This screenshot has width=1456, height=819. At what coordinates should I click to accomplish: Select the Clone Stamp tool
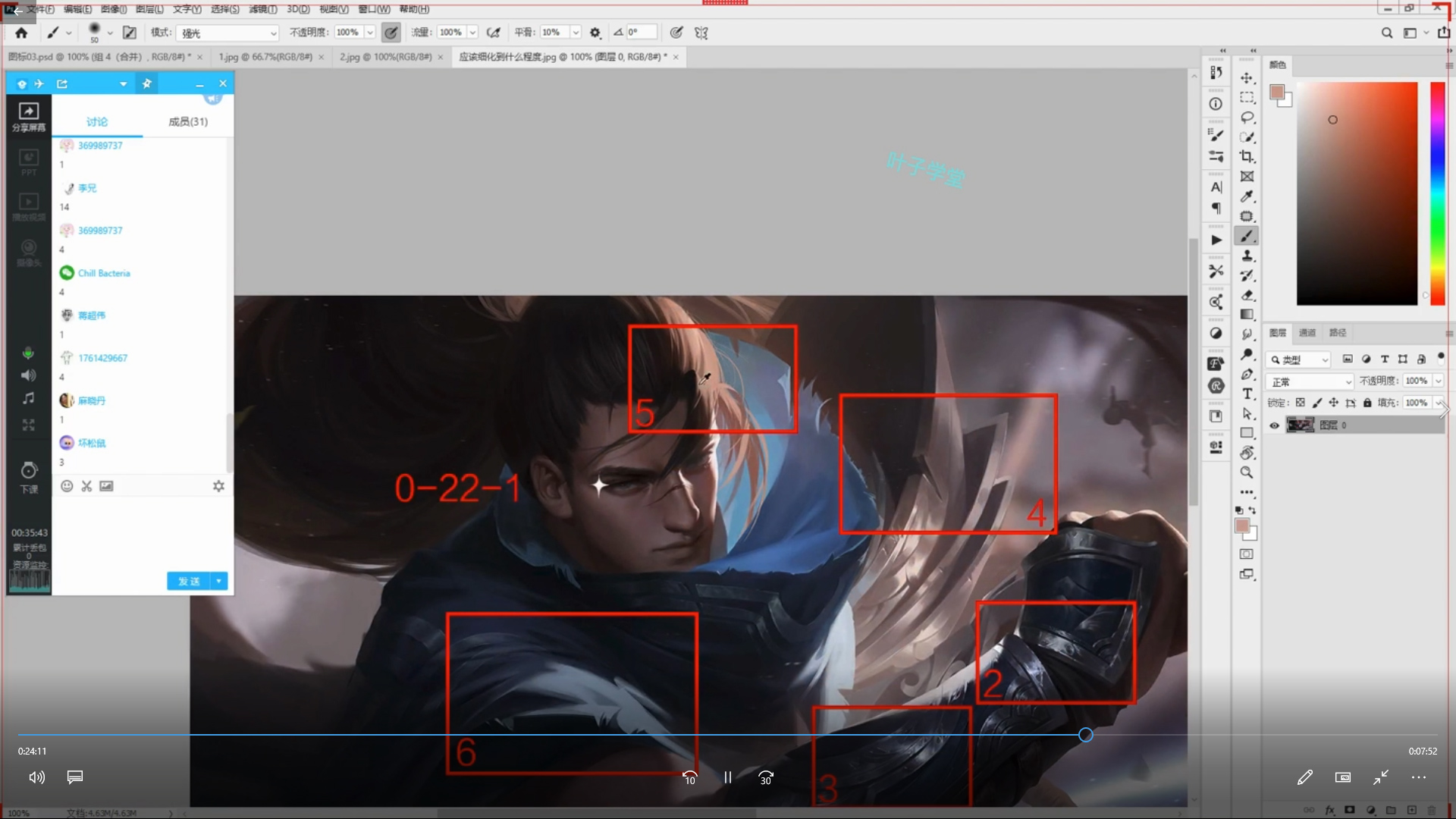coord(1247,256)
